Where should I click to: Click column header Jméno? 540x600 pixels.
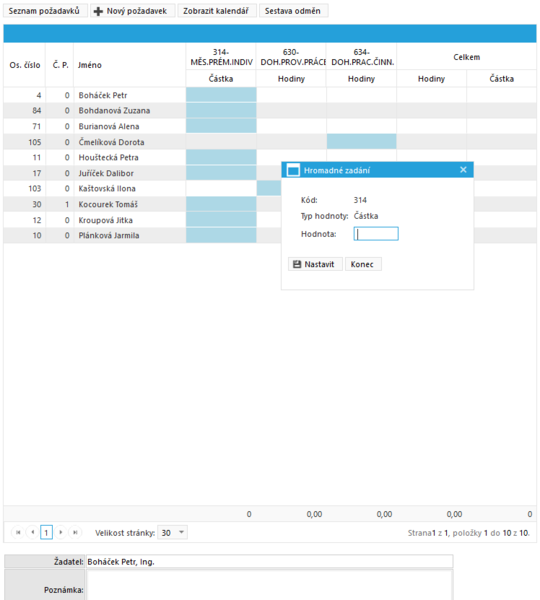pyautogui.click(x=130, y=65)
